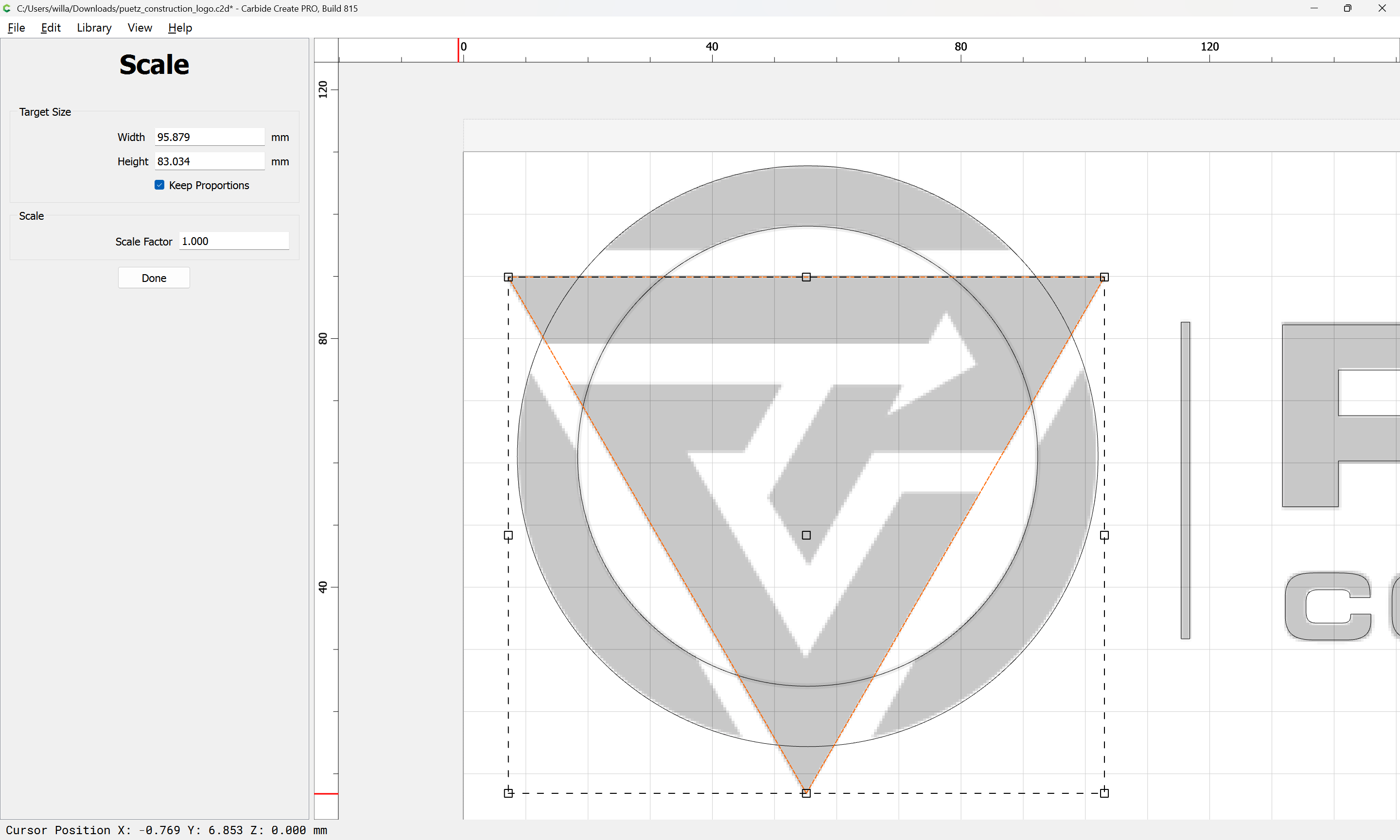The width and height of the screenshot is (1400, 840).
Task: Click the Scale Factor input field
Action: click(x=234, y=241)
